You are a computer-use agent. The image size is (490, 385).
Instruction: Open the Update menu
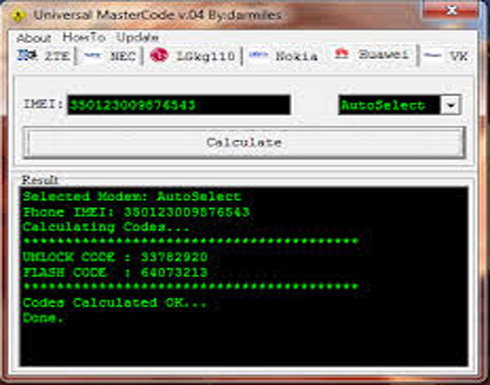pos(137,37)
